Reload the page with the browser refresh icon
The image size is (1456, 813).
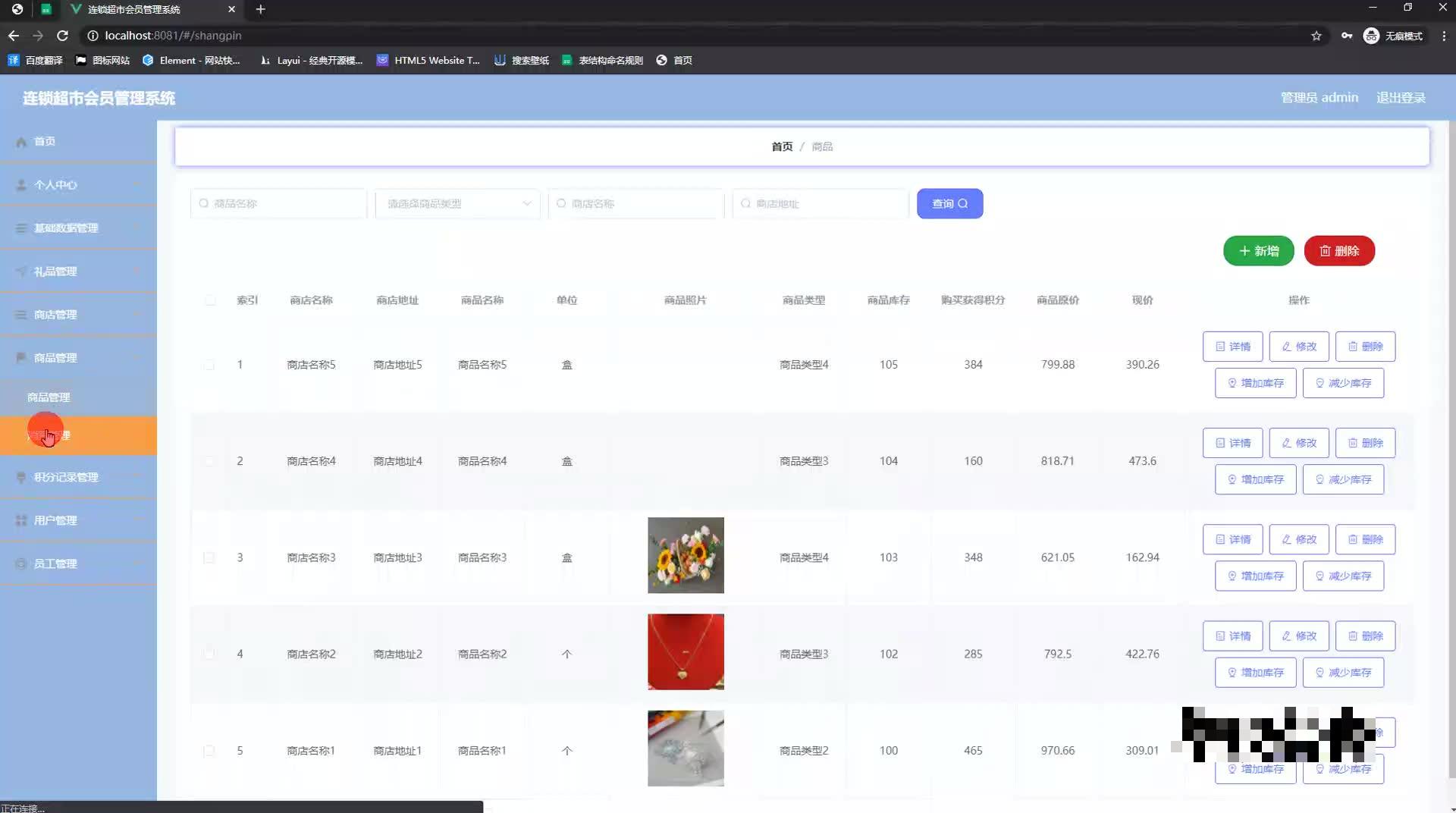click(x=63, y=36)
